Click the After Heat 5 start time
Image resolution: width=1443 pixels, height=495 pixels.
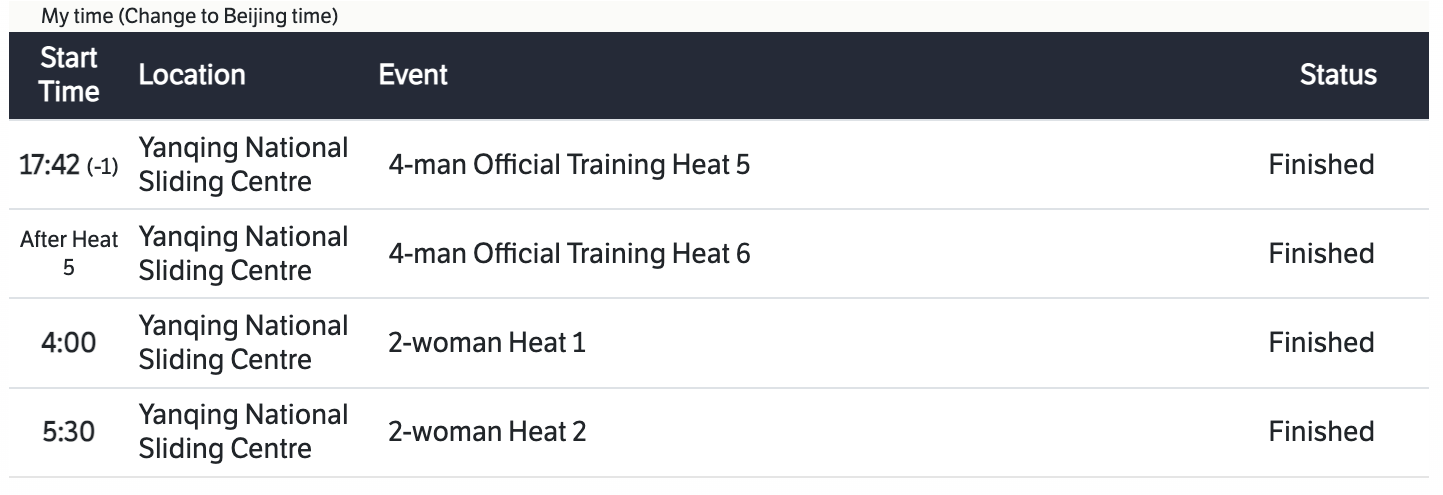click(69, 254)
